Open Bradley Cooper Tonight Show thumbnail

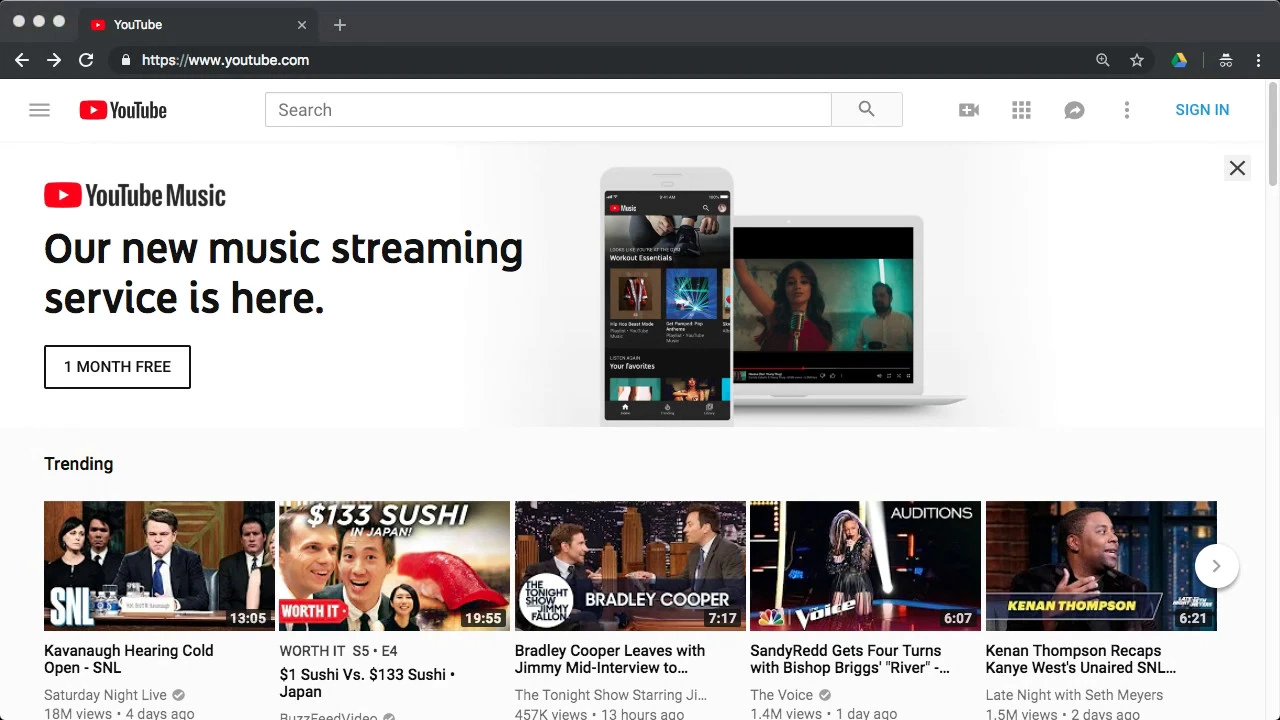point(630,566)
